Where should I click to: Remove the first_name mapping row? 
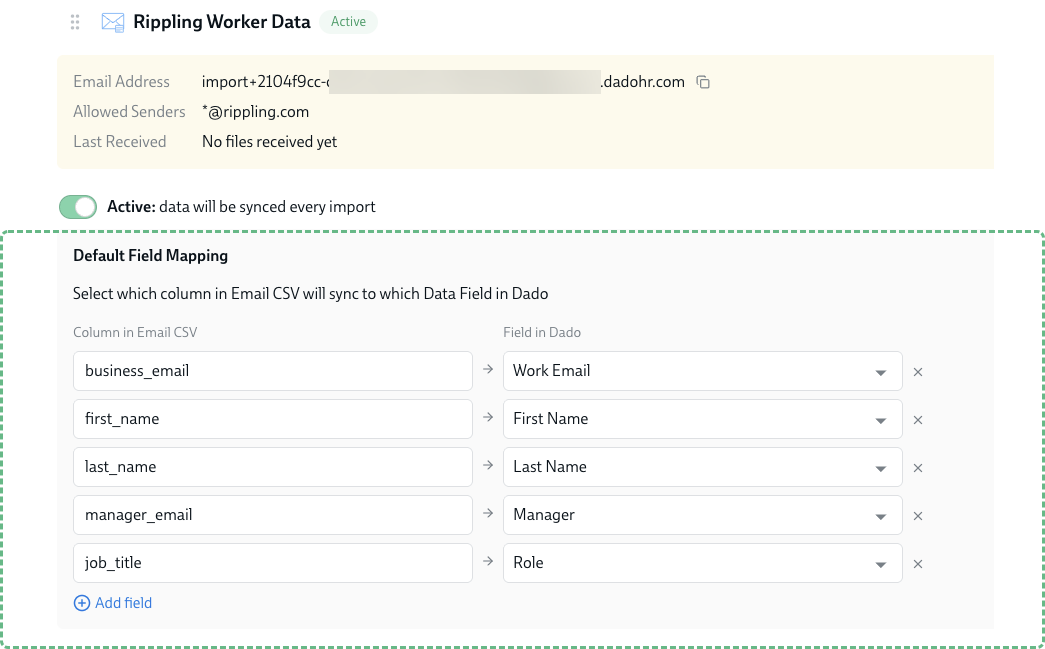click(918, 420)
